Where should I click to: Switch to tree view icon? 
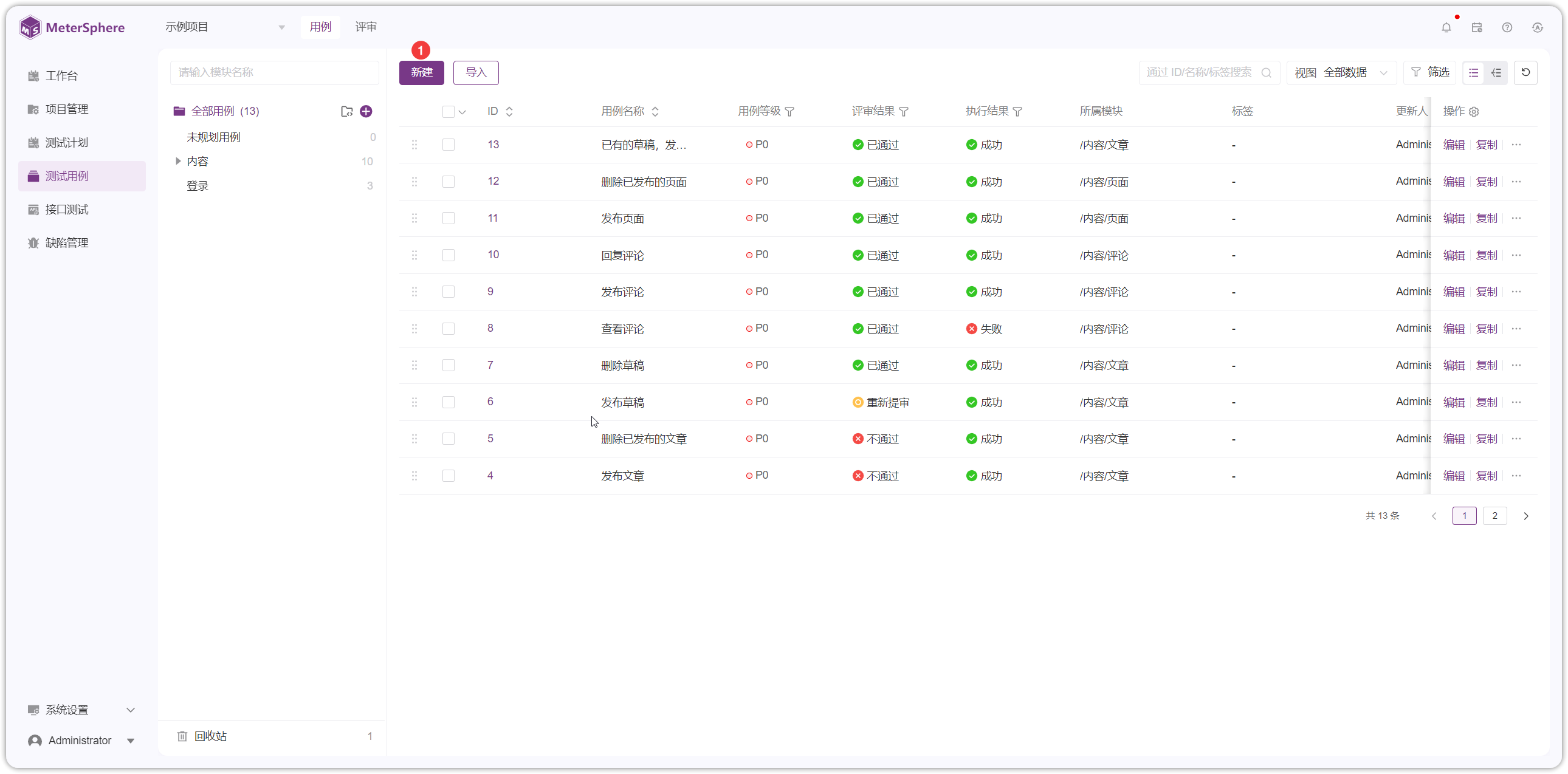[x=1496, y=72]
